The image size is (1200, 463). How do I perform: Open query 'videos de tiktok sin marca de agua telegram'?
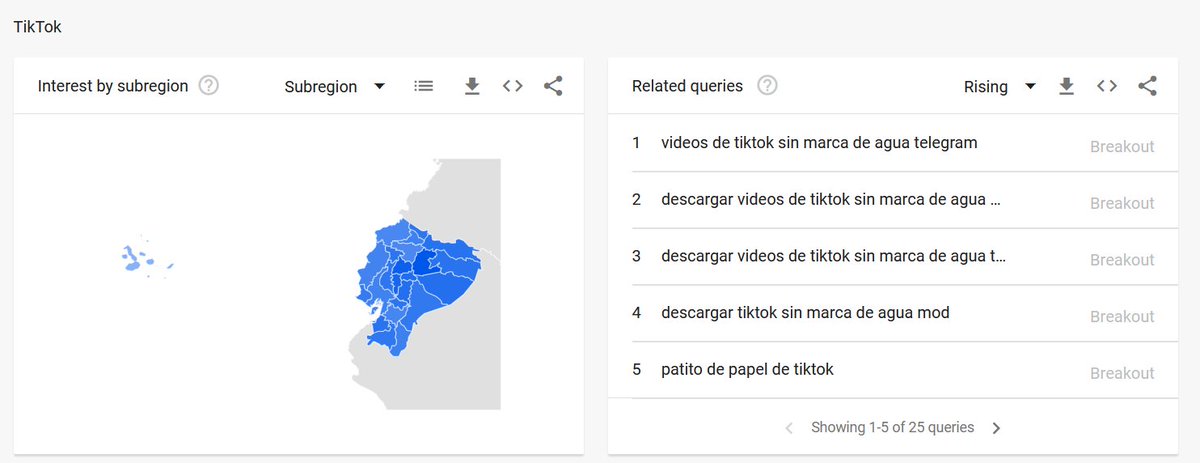tap(819, 143)
